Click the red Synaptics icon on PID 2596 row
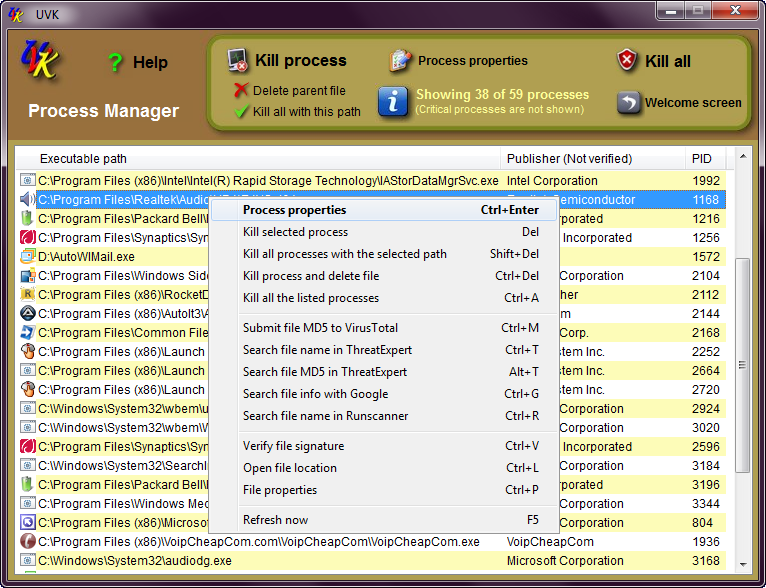 click(x=27, y=446)
